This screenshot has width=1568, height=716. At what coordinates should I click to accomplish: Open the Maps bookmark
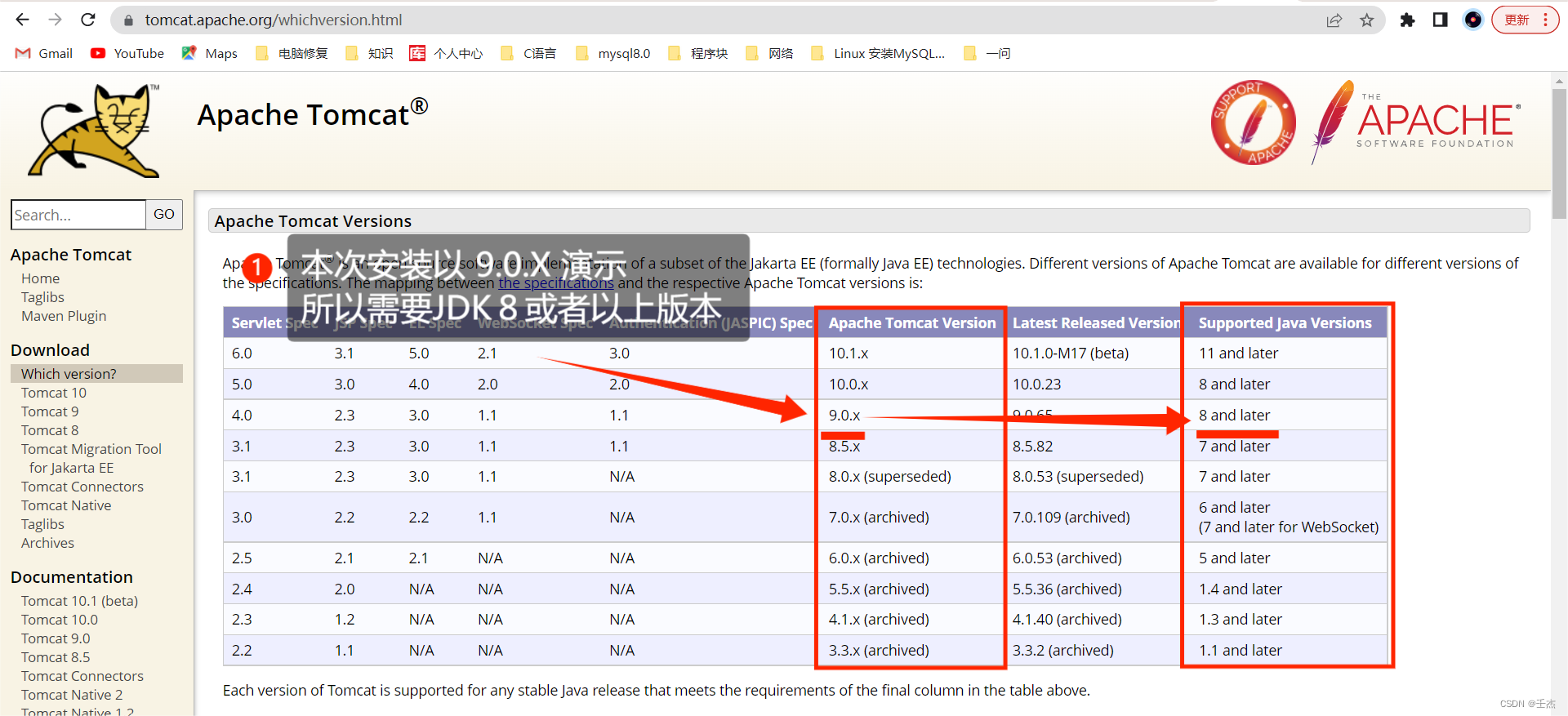click(210, 53)
